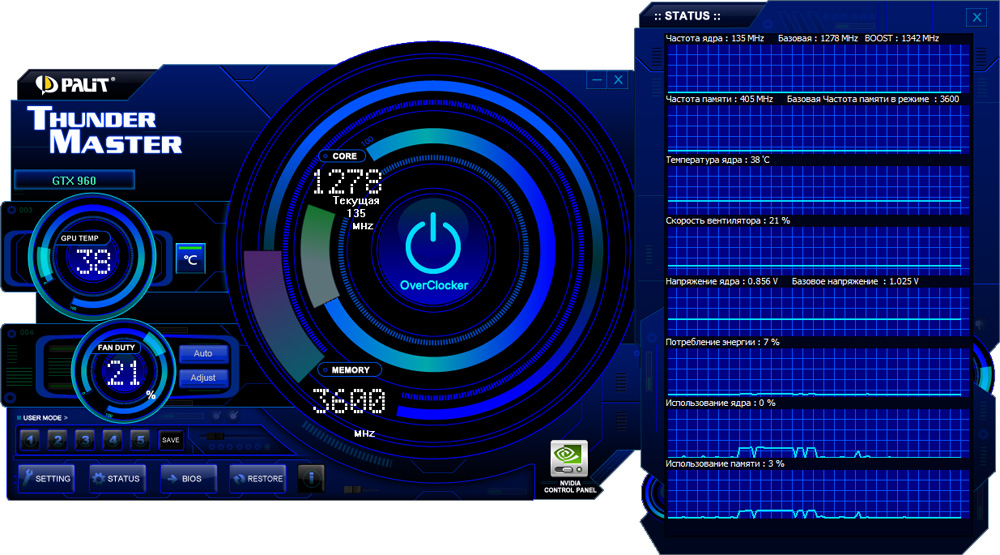
Task: Open the BIOS panel
Action: pyautogui.click(x=188, y=478)
